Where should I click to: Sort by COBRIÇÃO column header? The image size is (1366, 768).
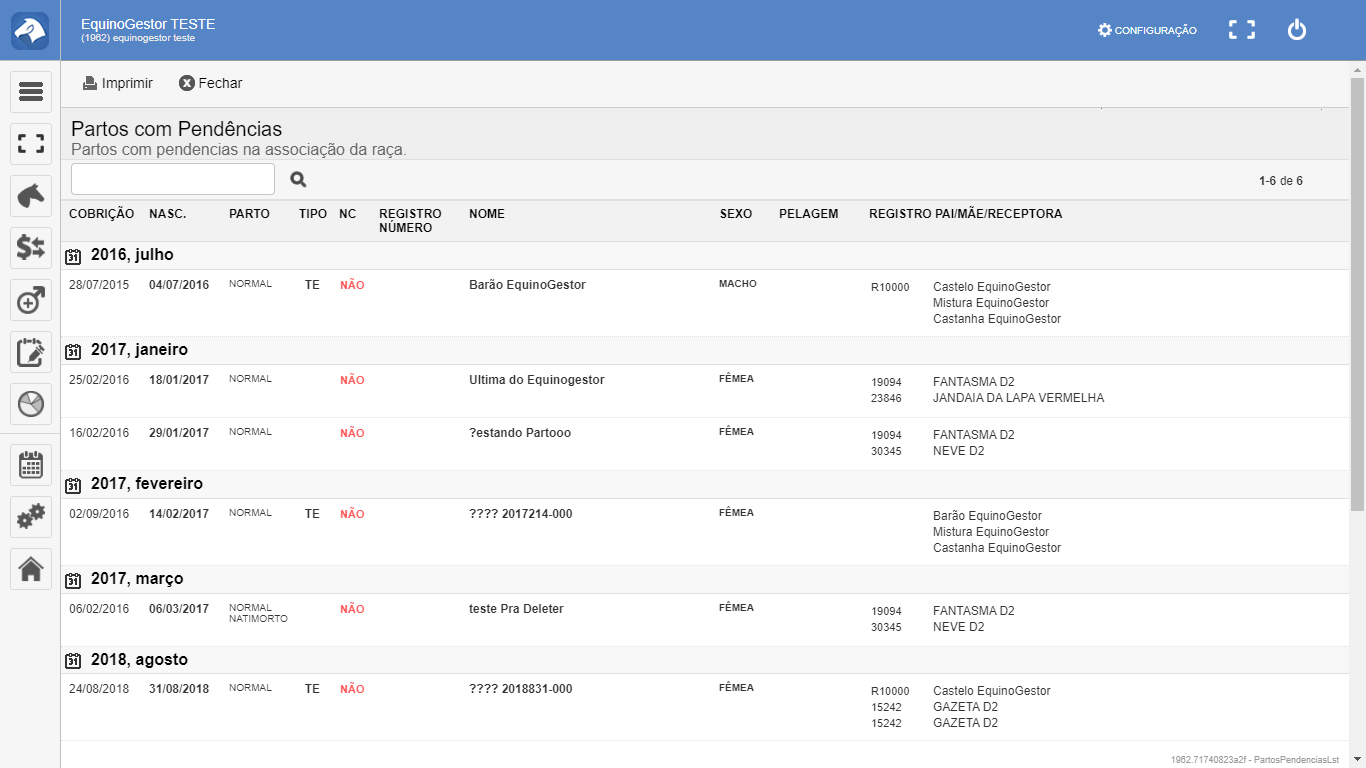point(102,214)
